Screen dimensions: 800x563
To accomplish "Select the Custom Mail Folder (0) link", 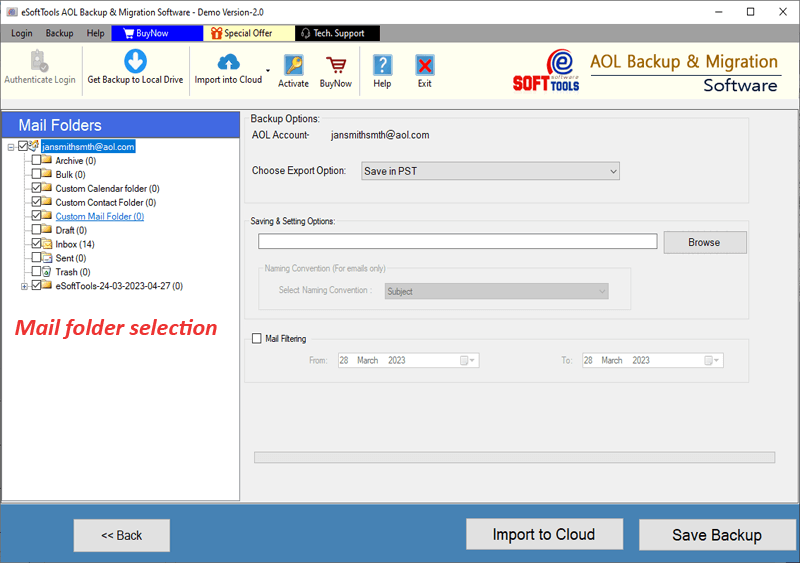I will [x=99, y=216].
